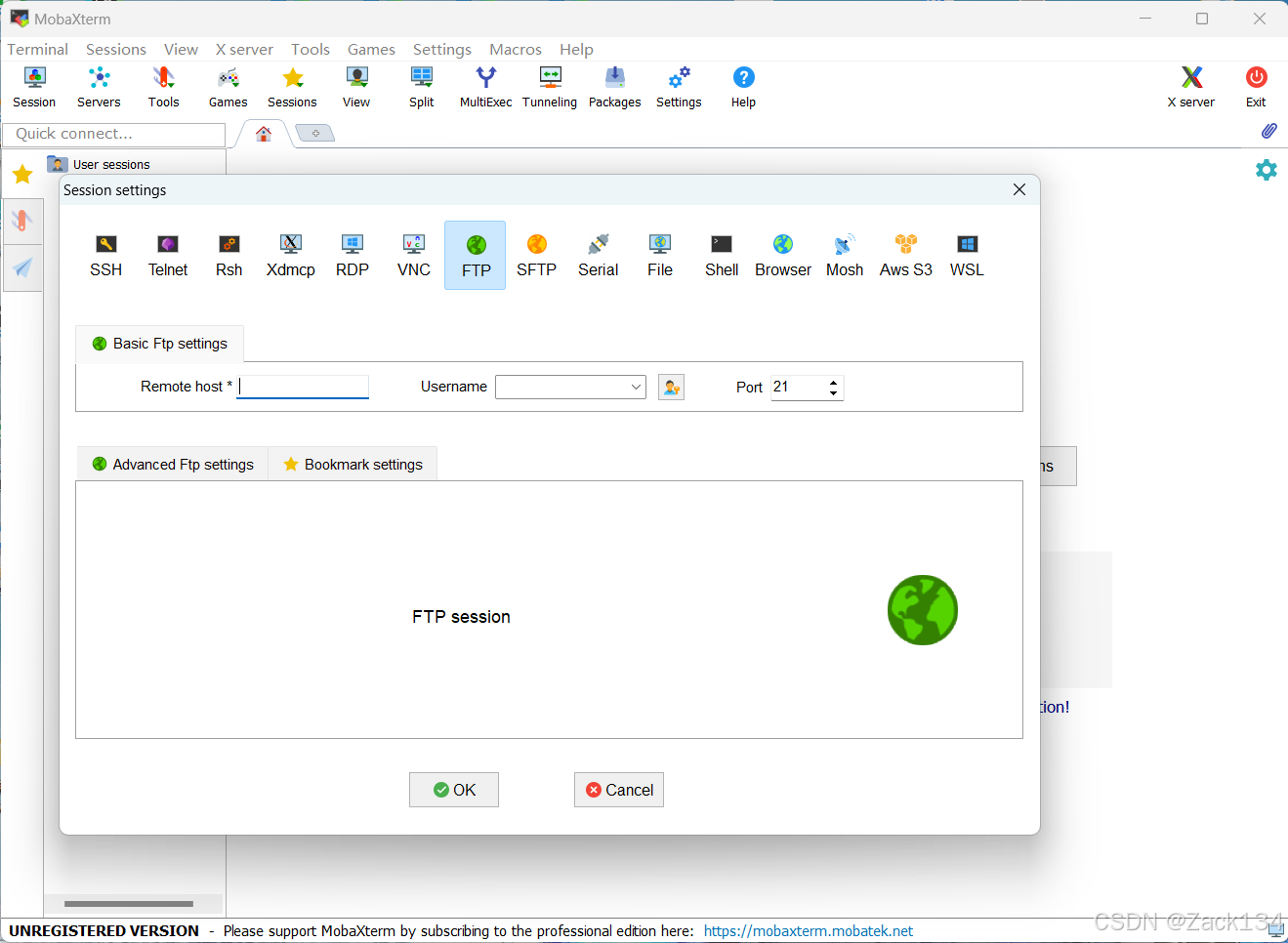Click into the Remote host field
The height and width of the screenshot is (943, 1288).
pos(303,387)
